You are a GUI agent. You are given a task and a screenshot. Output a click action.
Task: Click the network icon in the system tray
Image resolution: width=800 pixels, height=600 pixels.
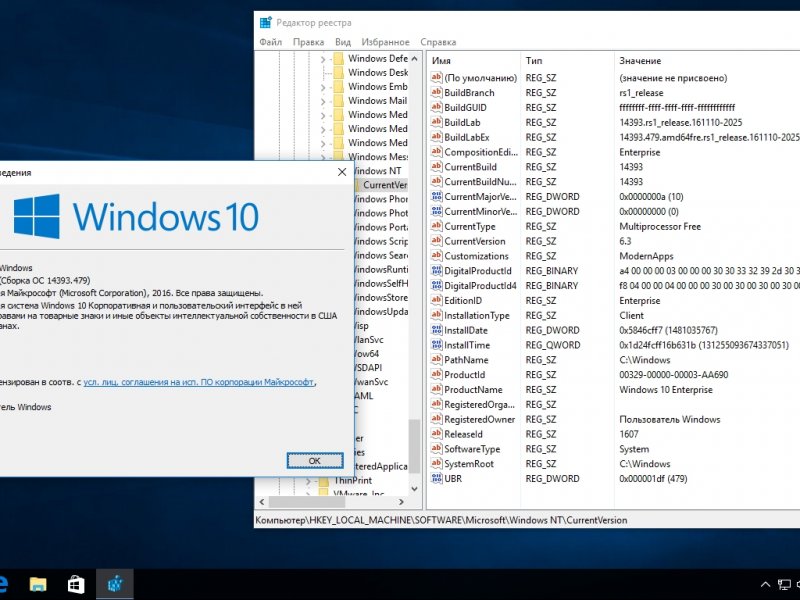pyautogui.click(x=784, y=585)
